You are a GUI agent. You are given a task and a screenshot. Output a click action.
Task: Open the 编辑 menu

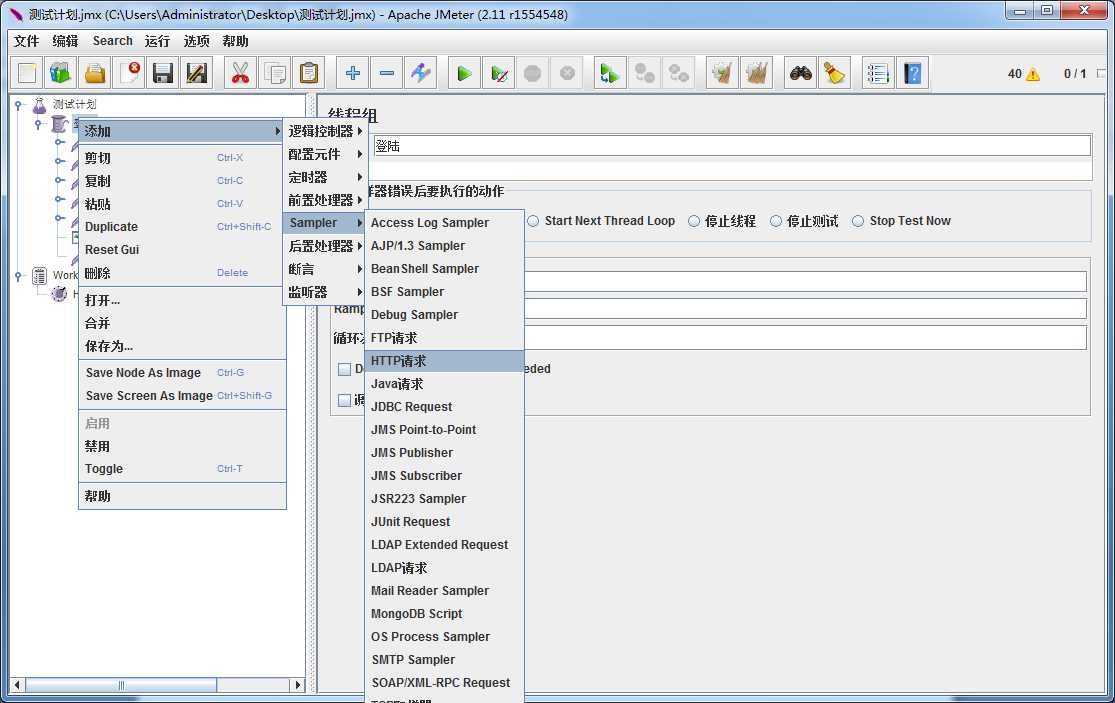click(65, 41)
